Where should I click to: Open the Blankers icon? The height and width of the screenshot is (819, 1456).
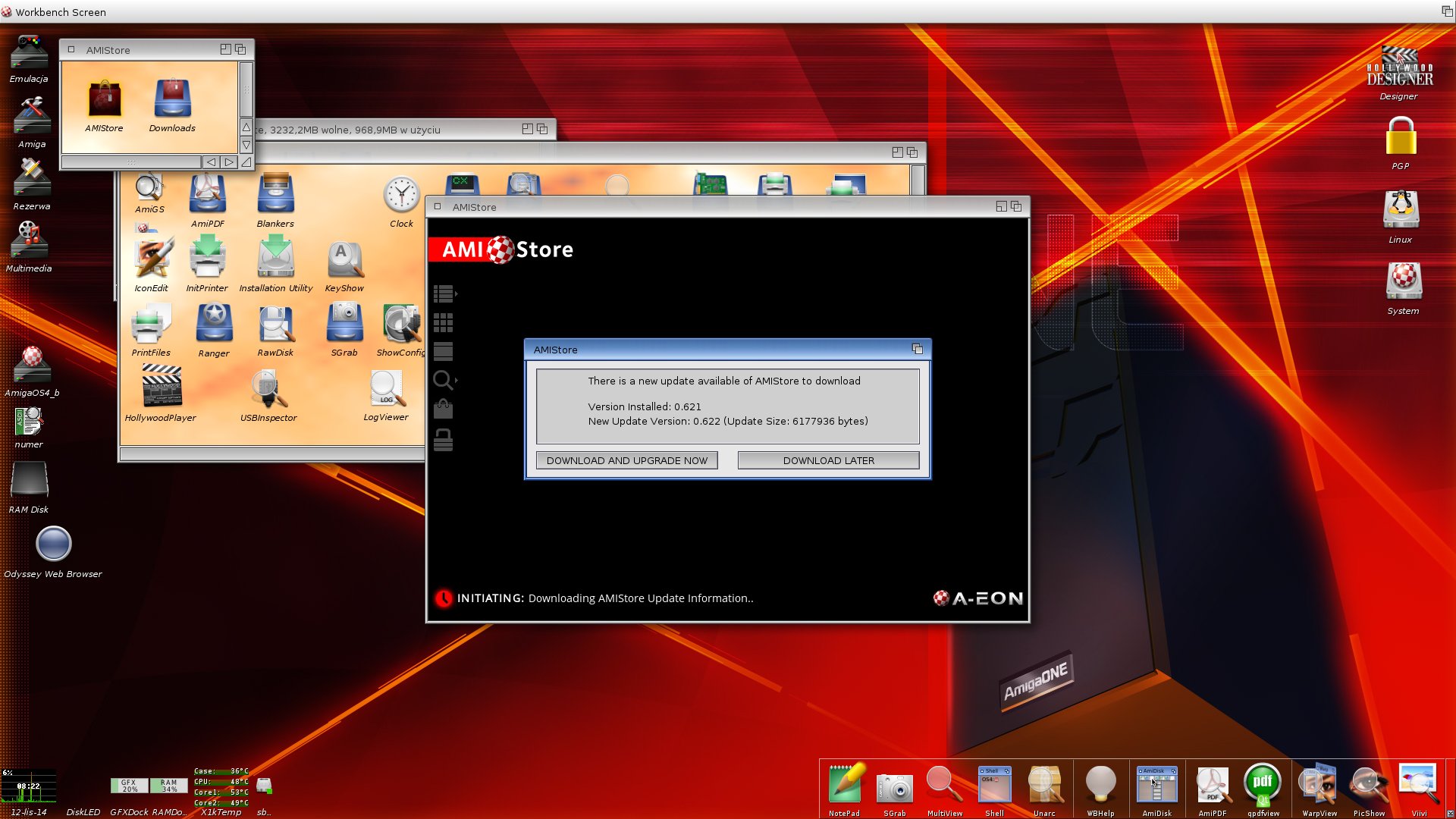(275, 202)
